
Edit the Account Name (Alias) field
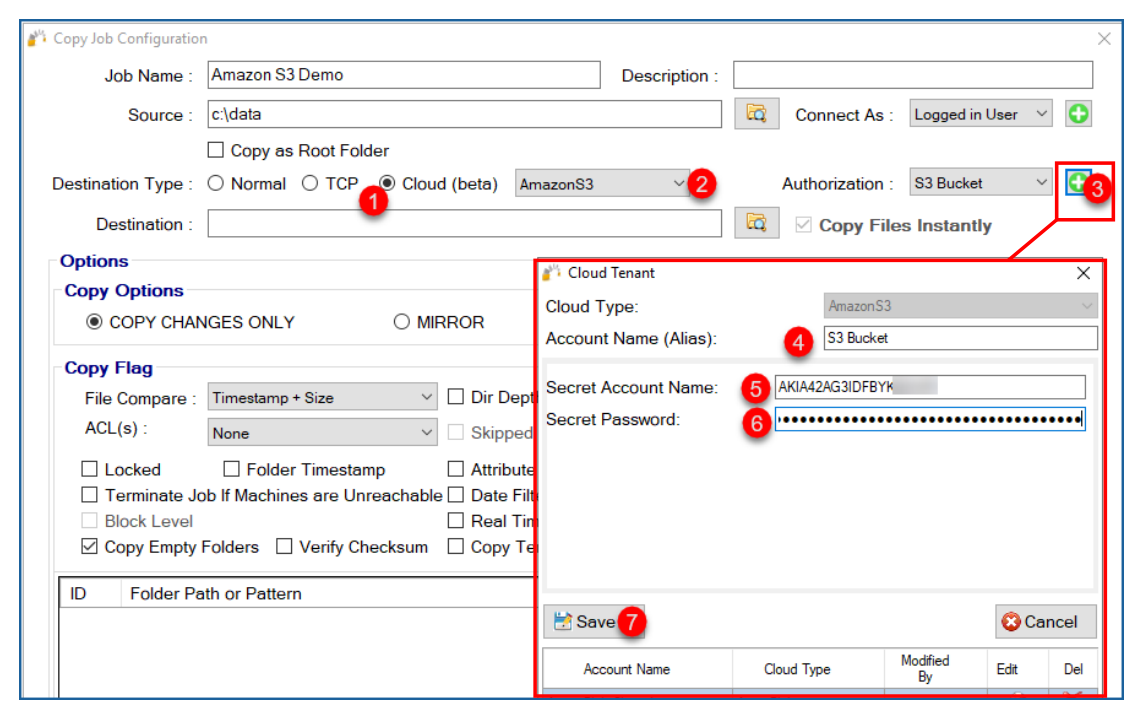(960, 338)
